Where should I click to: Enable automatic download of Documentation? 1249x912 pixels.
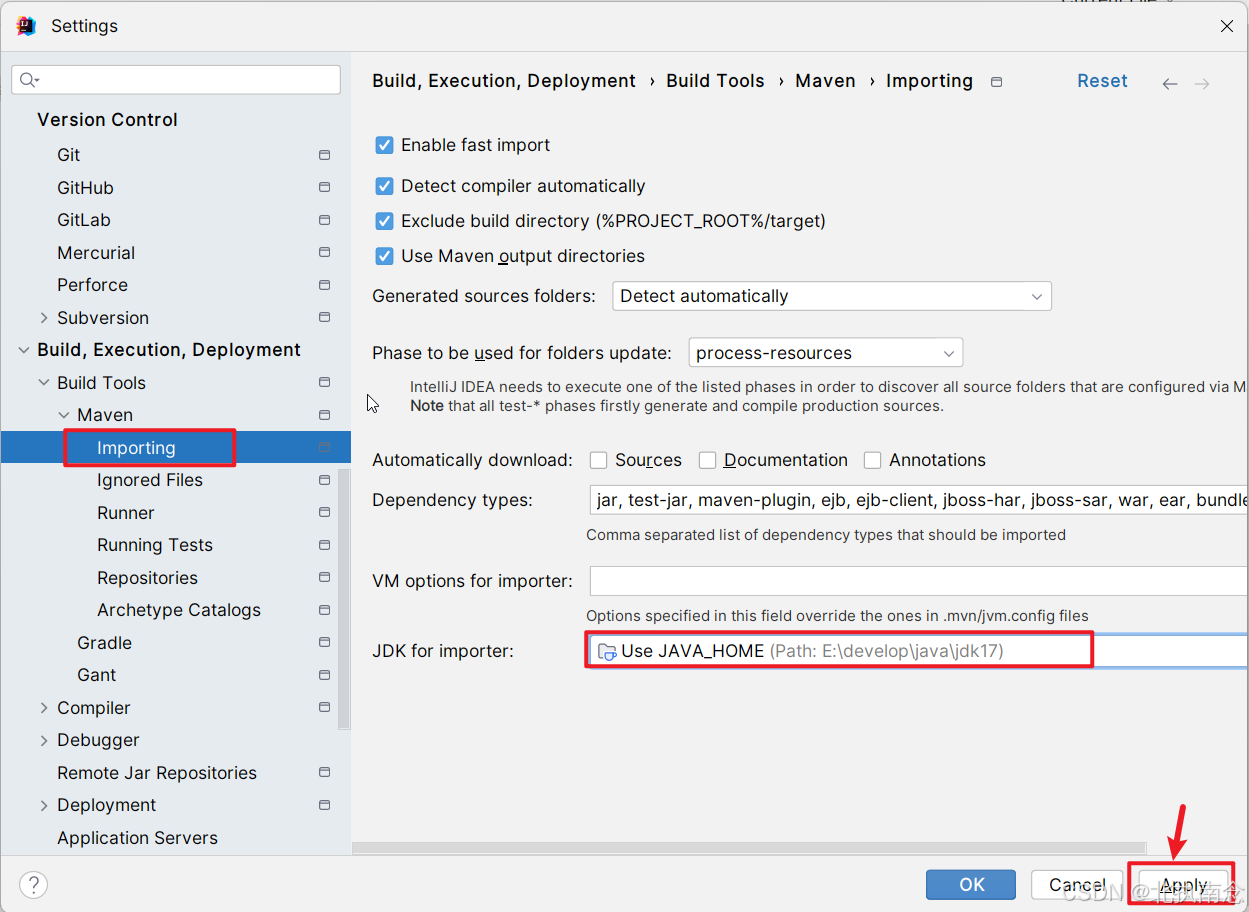click(x=707, y=460)
